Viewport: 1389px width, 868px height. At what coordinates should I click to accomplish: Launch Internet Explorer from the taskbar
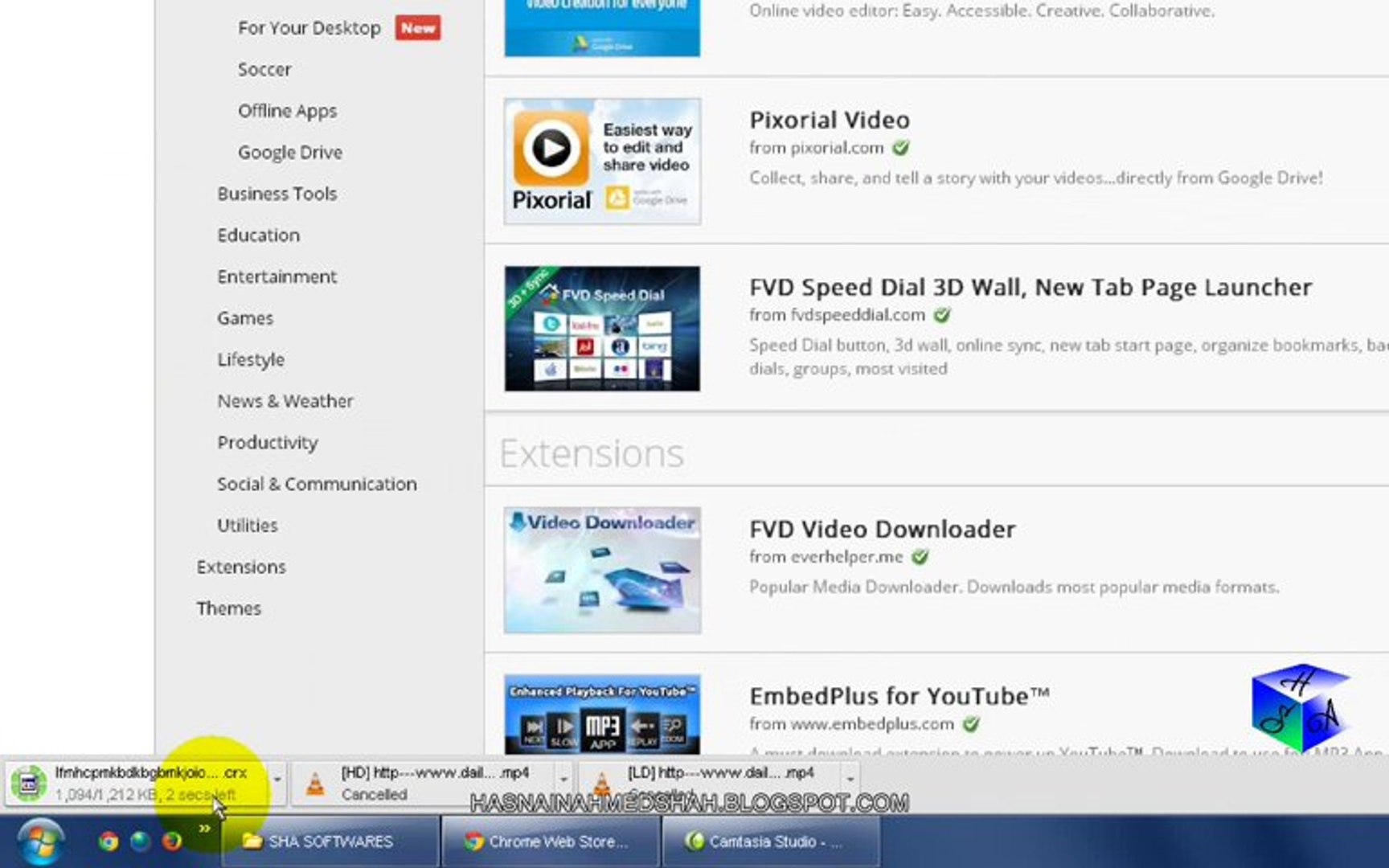(142, 842)
